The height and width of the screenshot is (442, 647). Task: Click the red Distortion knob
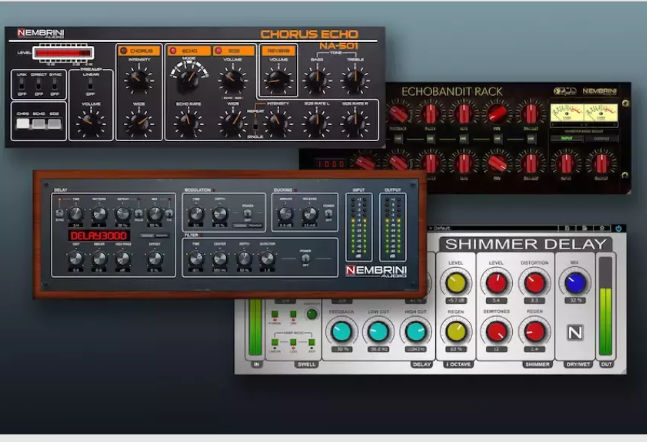tap(535, 283)
